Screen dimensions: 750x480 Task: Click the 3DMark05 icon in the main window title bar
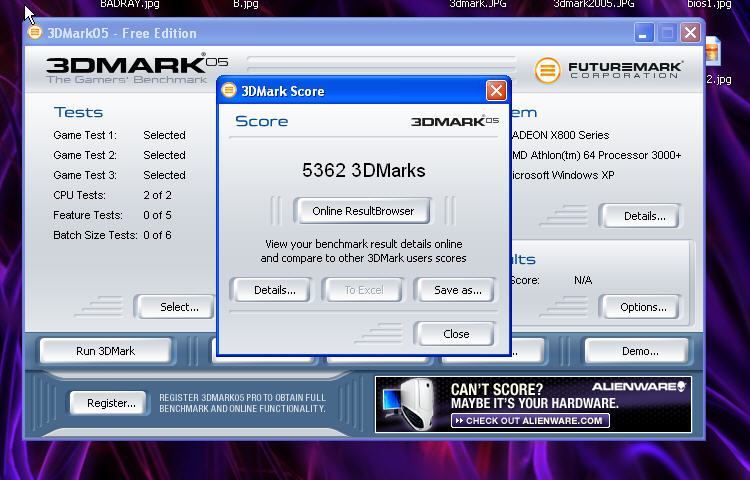[35, 33]
